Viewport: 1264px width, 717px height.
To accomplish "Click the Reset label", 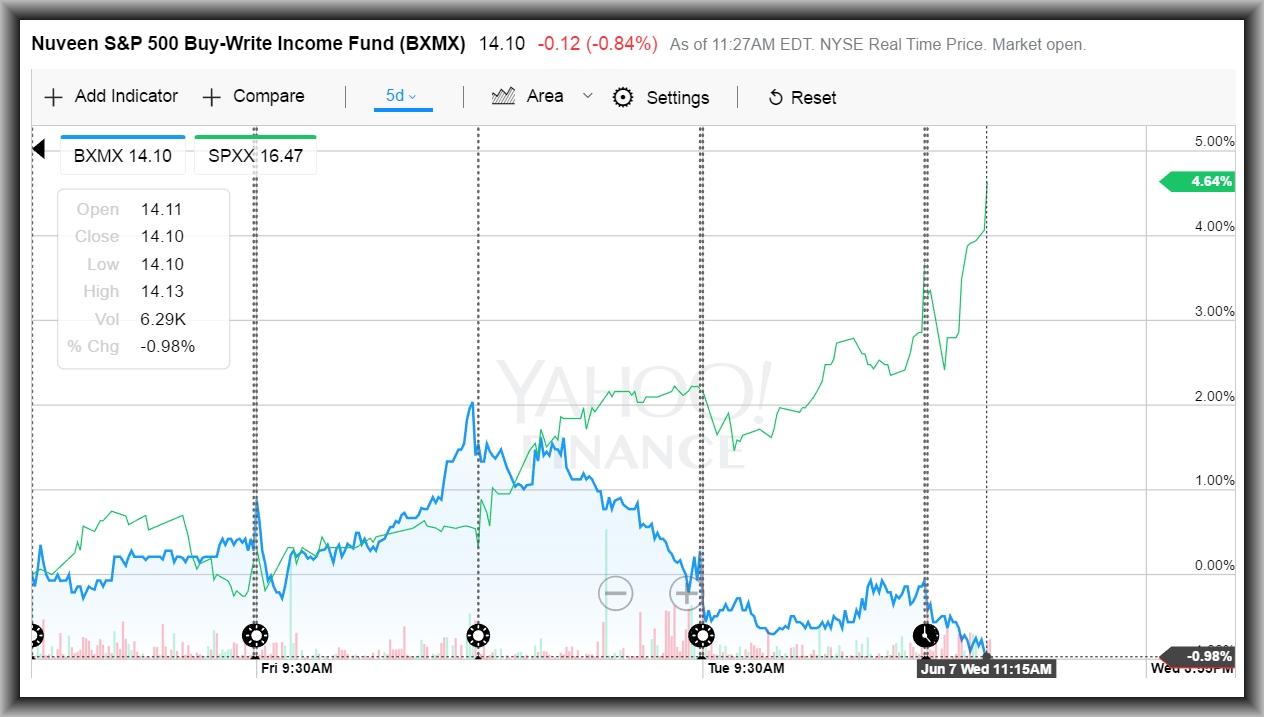I will point(814,97).
